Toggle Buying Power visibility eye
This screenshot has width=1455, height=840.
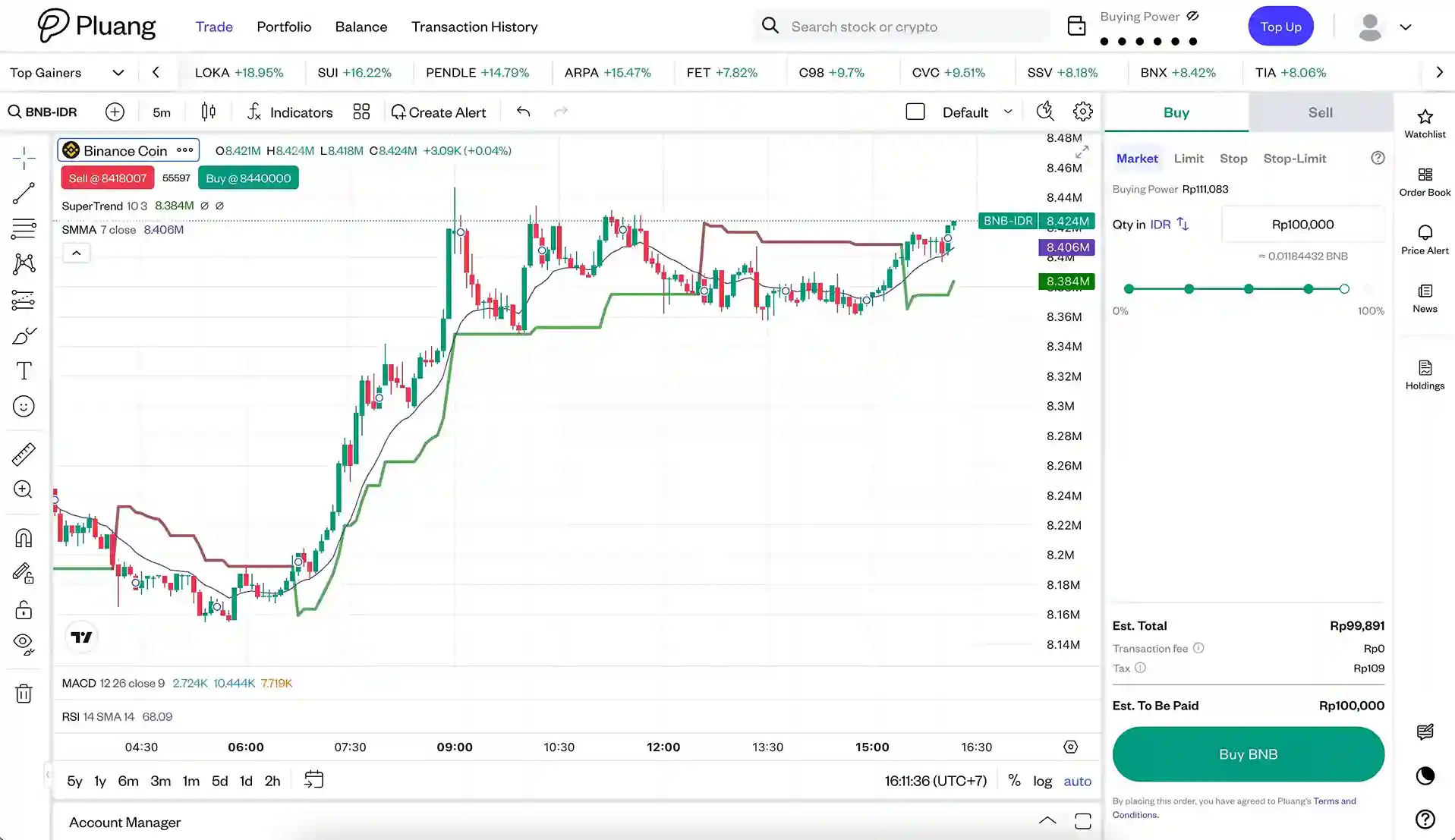tap(1193, 16)
